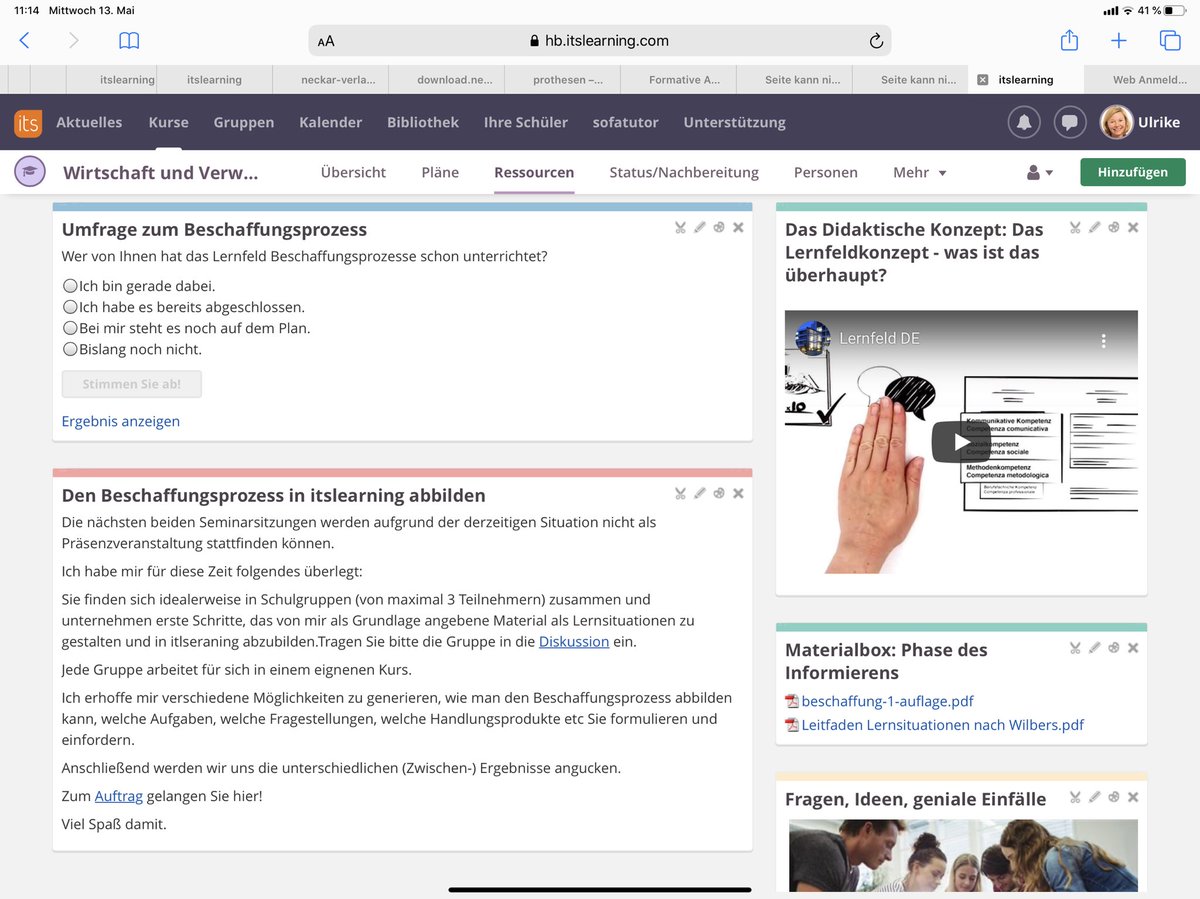This screenshot has width=1200, height=899.
Task: Open the YouTube video three-dot menu
Action: (x=1104, y=340)
